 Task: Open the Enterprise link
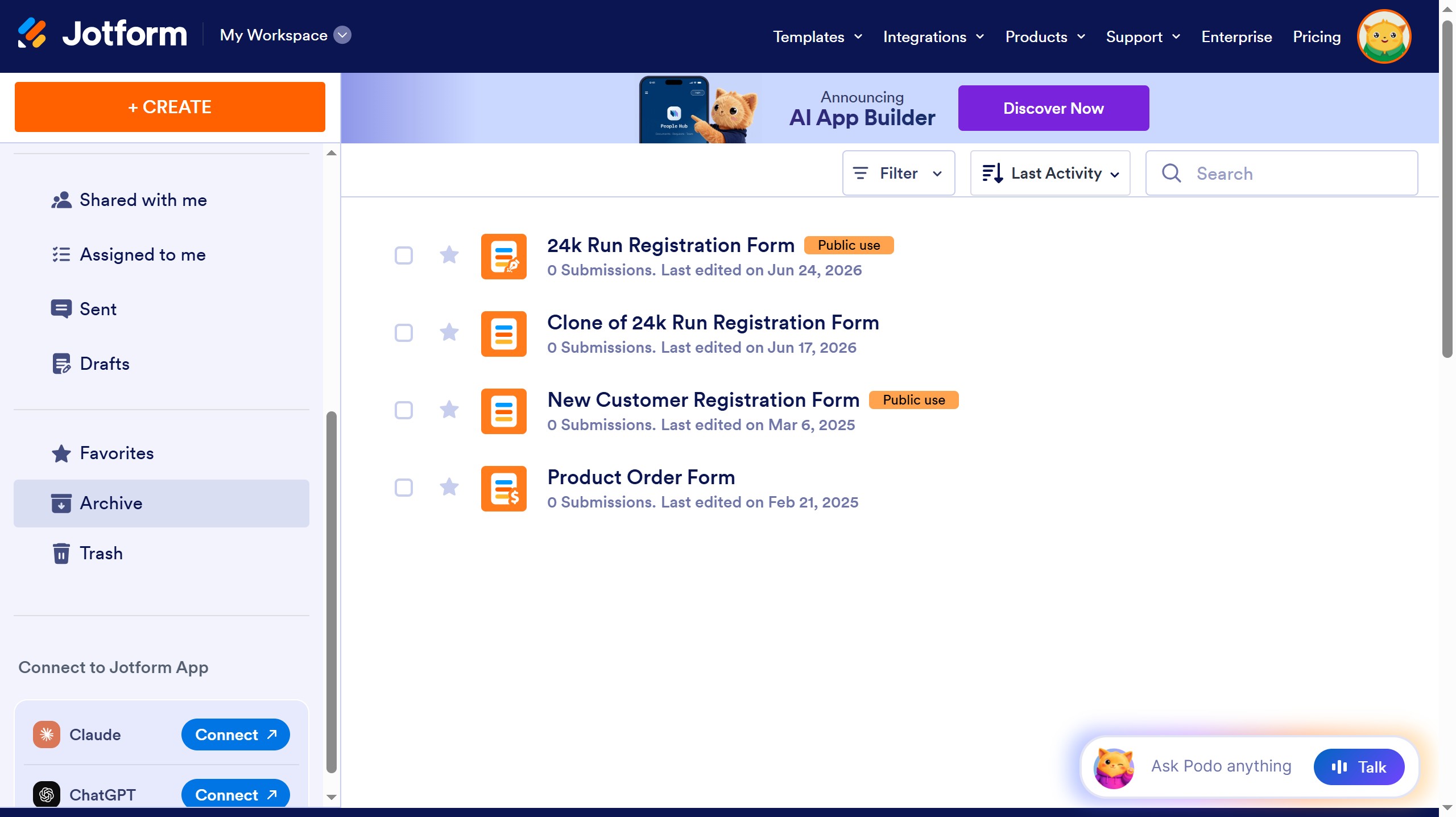[1236, 37]
